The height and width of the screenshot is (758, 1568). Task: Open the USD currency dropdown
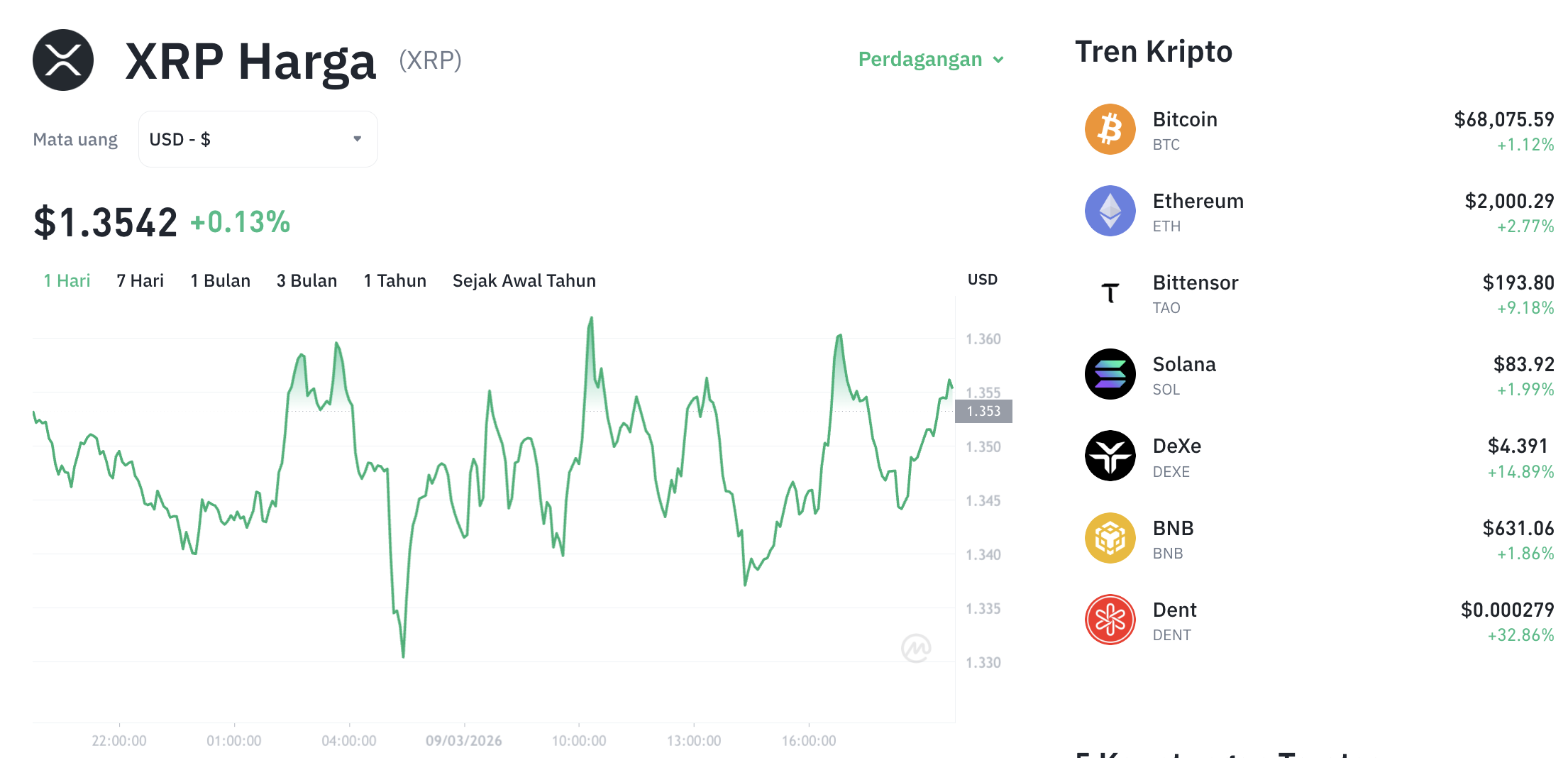[257, 138]
